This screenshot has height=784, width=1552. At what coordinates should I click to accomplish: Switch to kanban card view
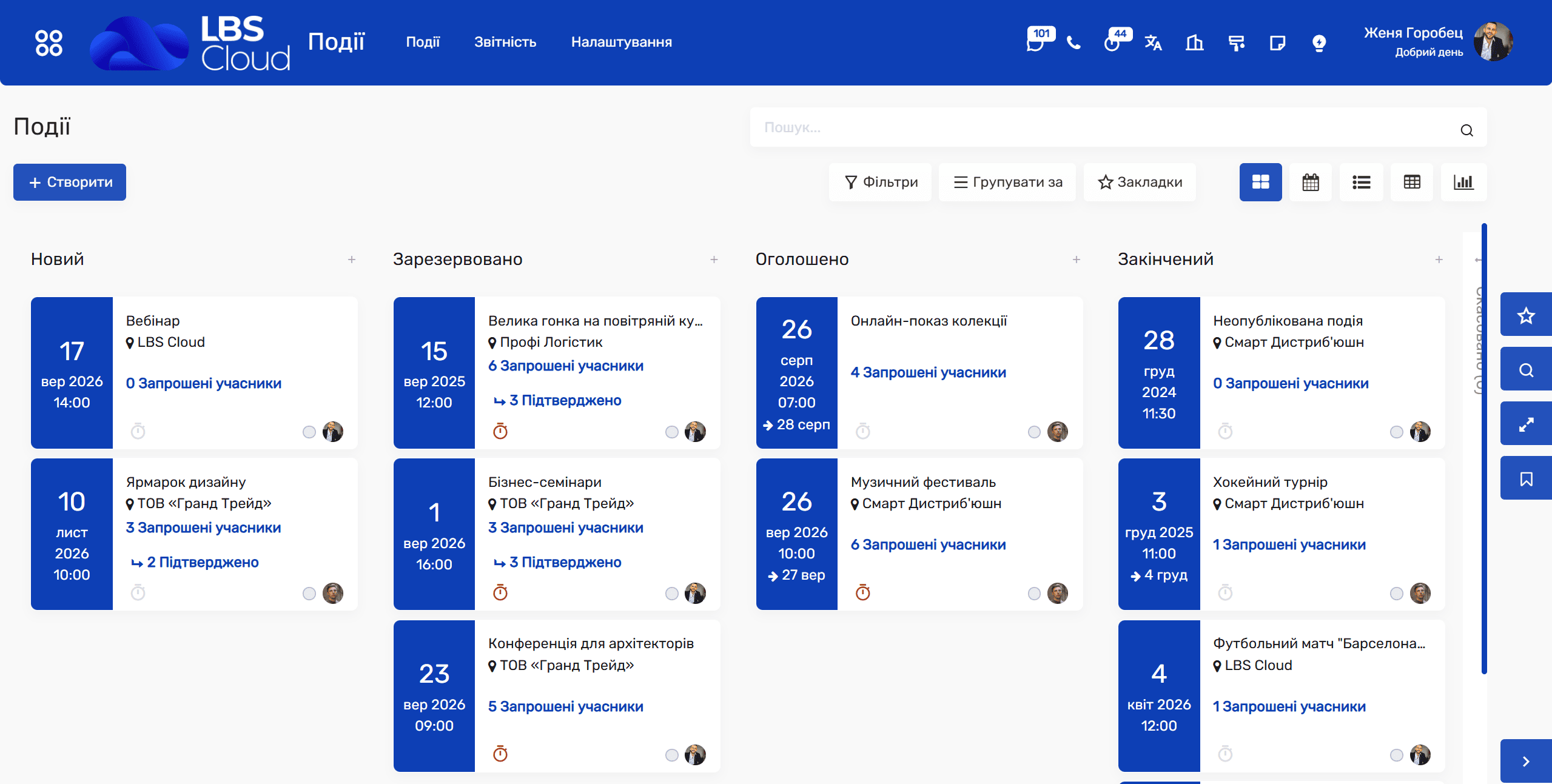tap(1260, 182)
